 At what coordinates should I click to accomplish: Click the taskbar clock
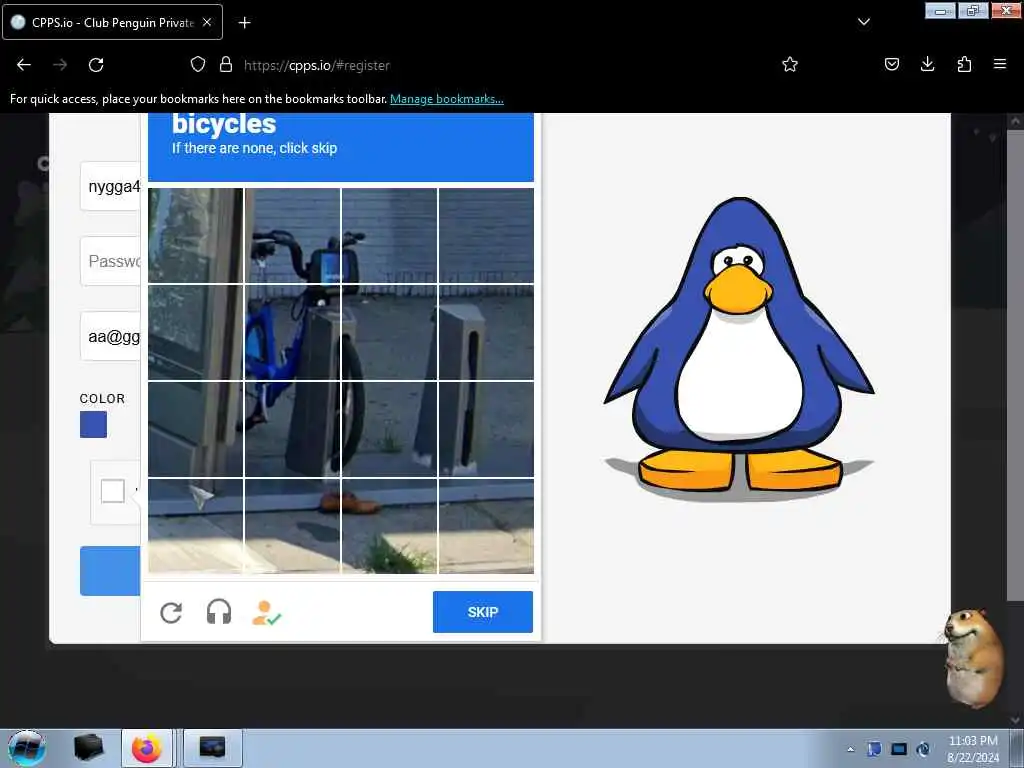coord(973,749)
